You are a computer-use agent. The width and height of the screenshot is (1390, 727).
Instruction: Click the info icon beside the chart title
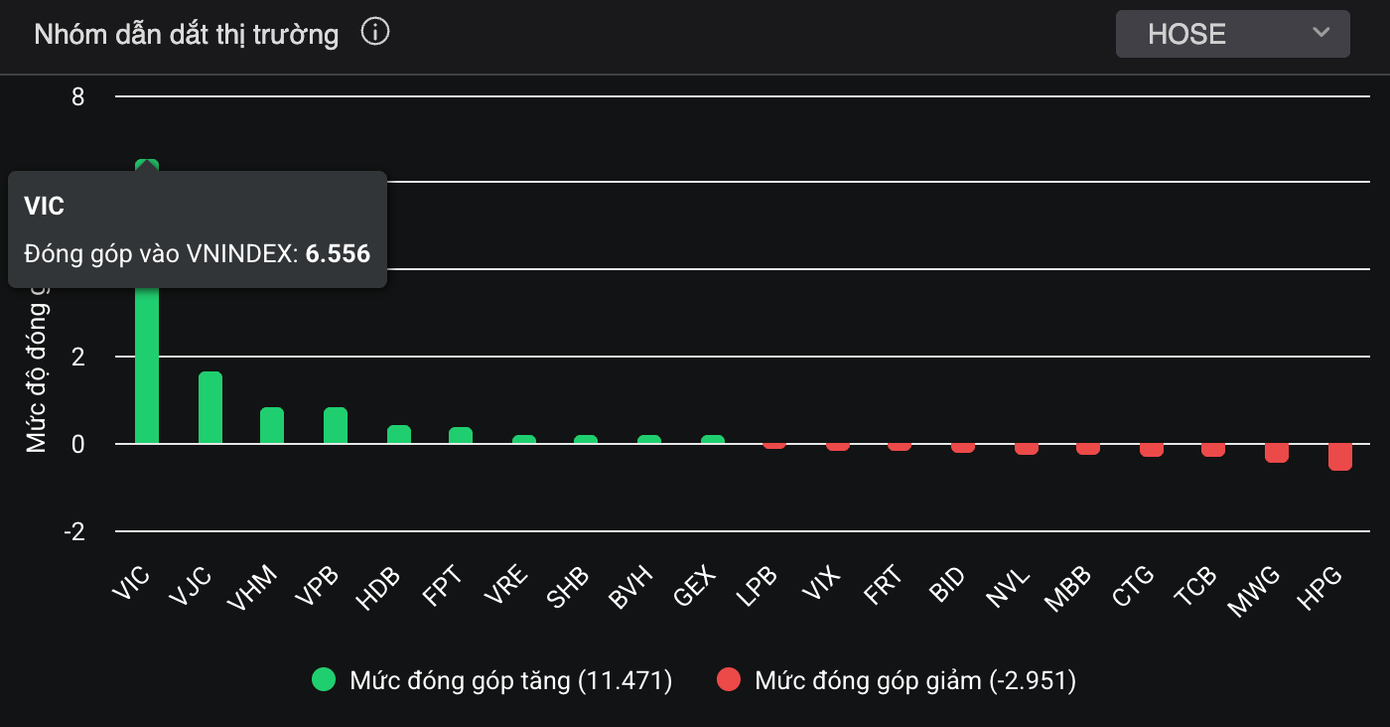(375, 33)
